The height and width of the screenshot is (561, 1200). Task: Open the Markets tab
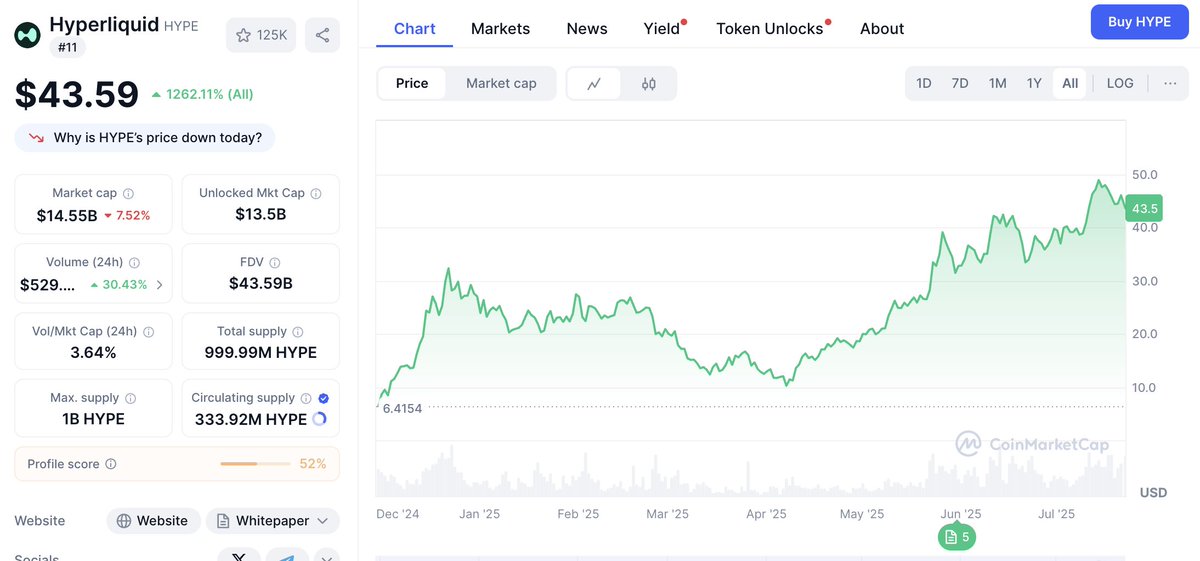point(501,29)
